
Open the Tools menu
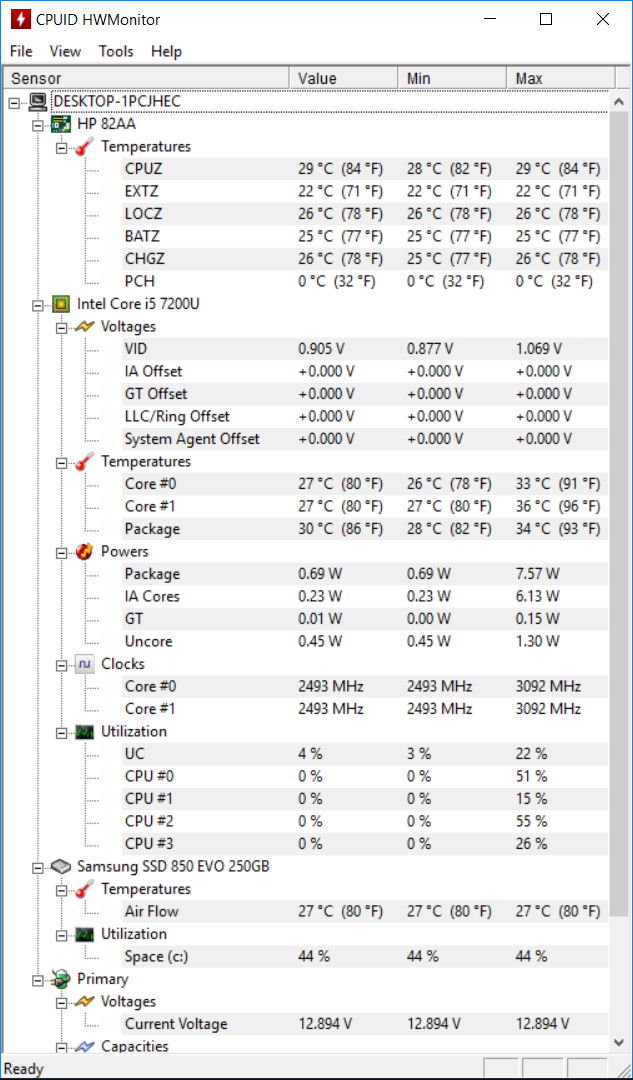click(116, 51)
